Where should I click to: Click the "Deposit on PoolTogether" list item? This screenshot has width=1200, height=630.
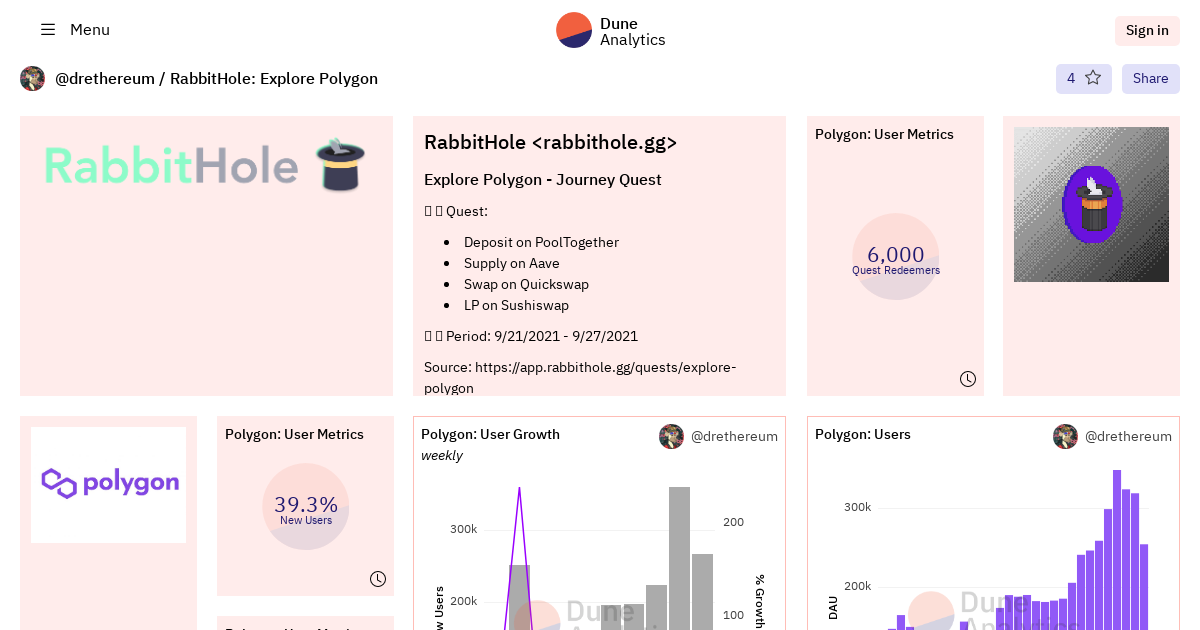click(541, 242)
